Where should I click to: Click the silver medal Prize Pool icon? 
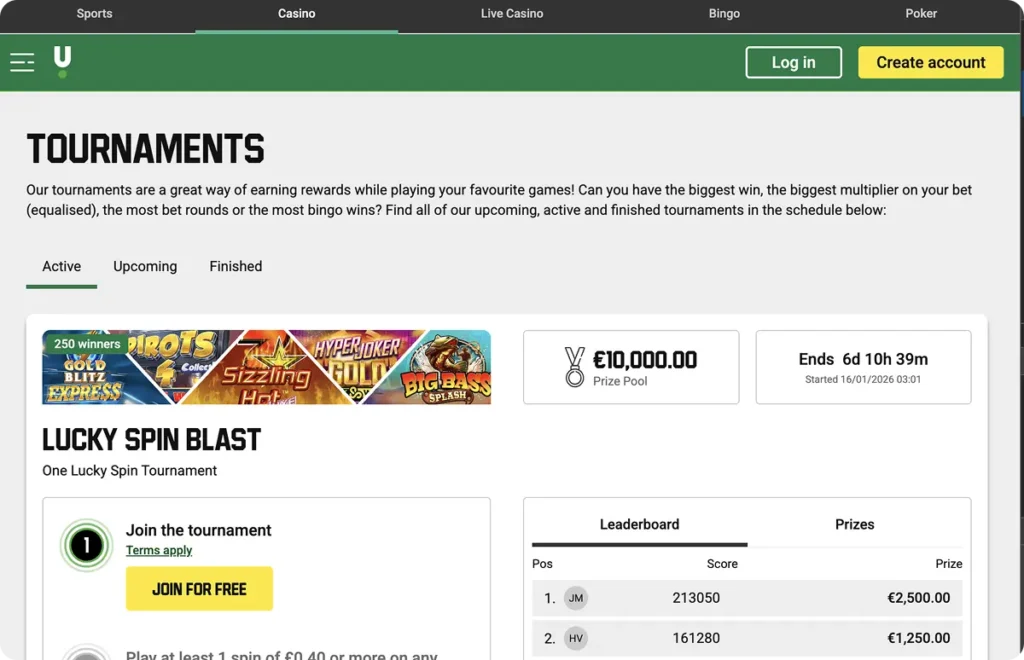coord(574,366)
